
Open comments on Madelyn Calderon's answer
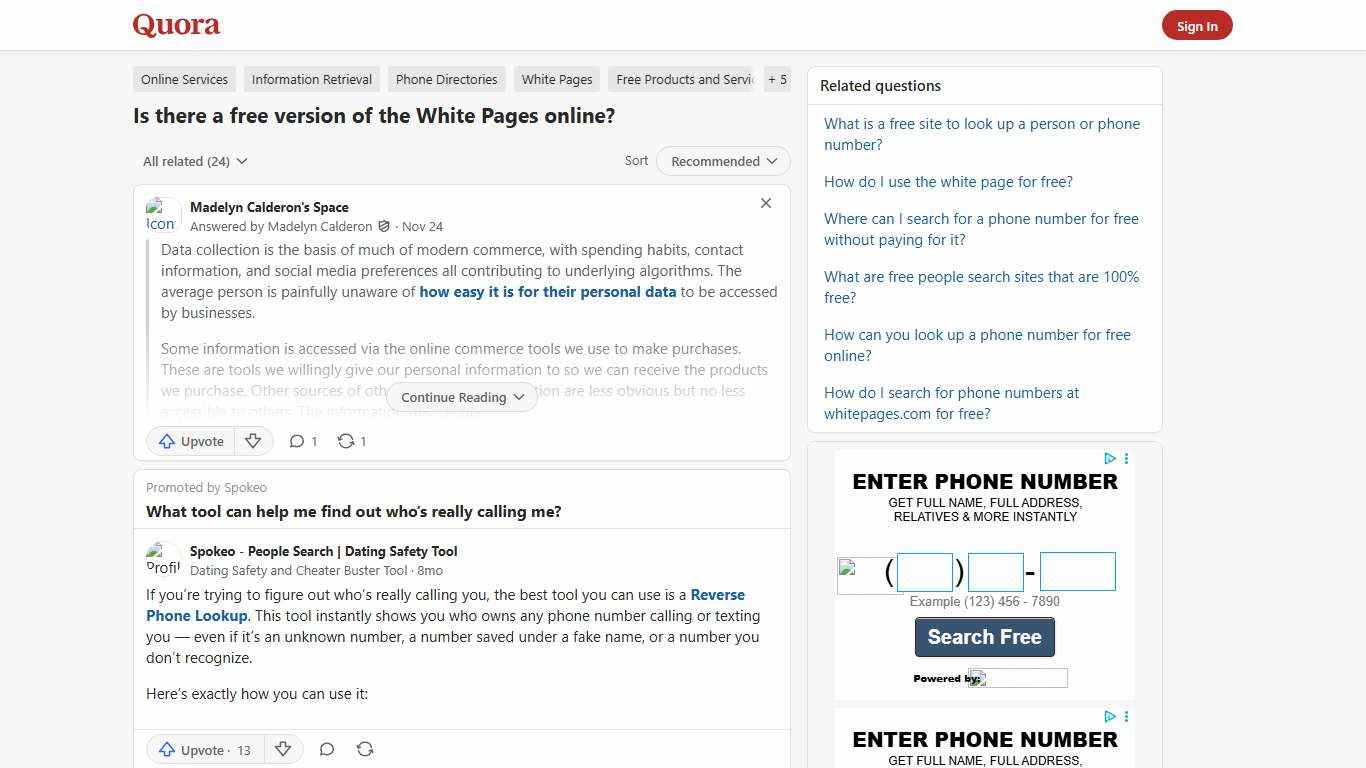pos(298,441)
